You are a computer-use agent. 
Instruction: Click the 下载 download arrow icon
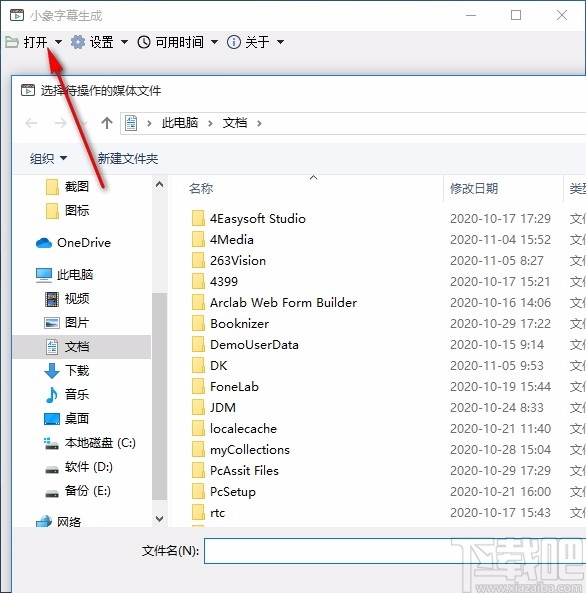click(52, 371)
